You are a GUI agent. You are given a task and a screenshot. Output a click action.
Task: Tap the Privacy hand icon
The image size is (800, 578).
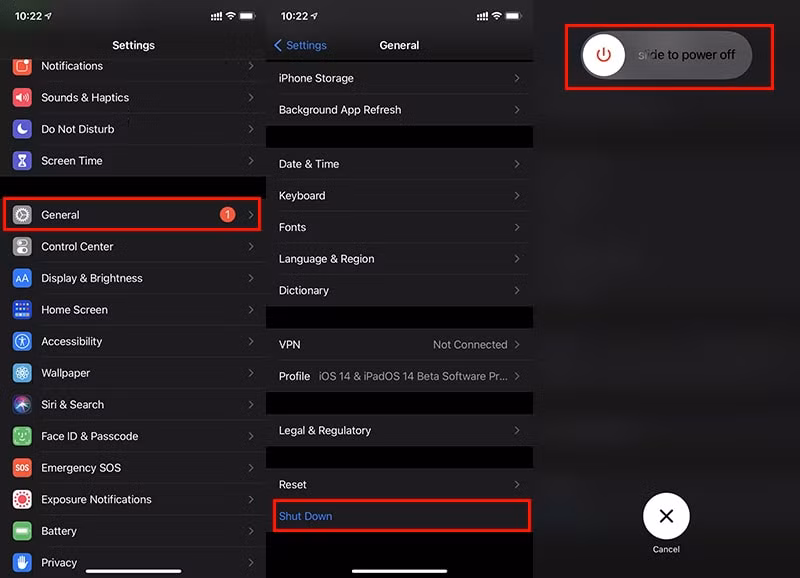point(22,563)
